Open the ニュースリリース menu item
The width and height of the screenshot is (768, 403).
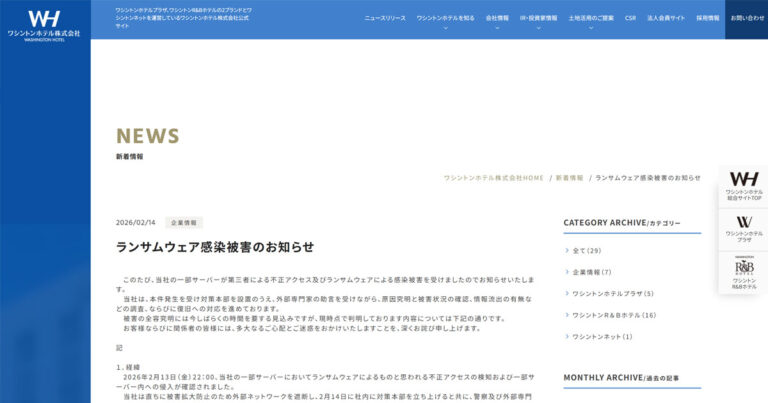pyautogui.click(x=385, y=18)
